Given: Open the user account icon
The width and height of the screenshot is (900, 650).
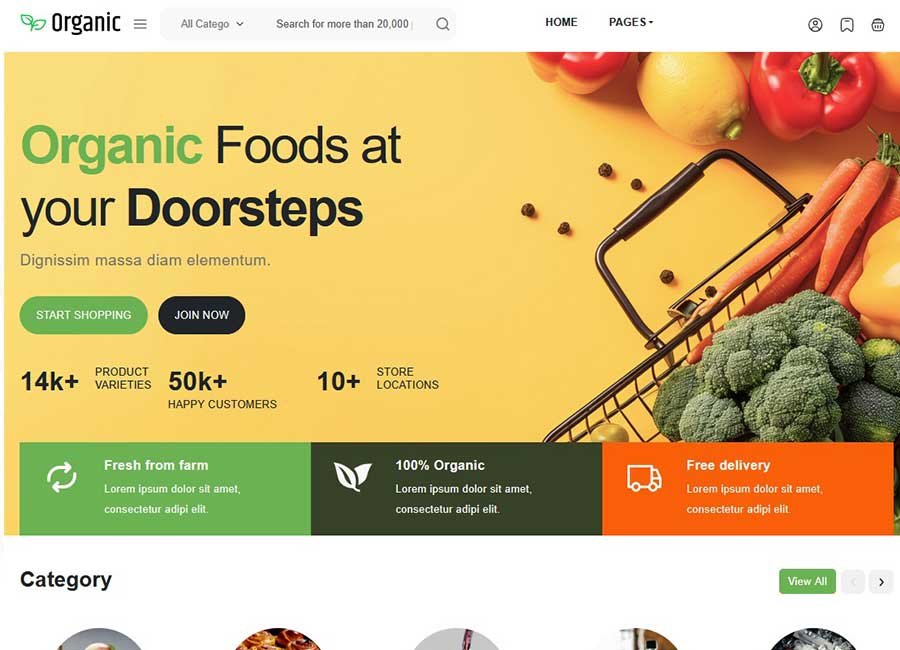Looking at the screenshot, I should point(815,25).
